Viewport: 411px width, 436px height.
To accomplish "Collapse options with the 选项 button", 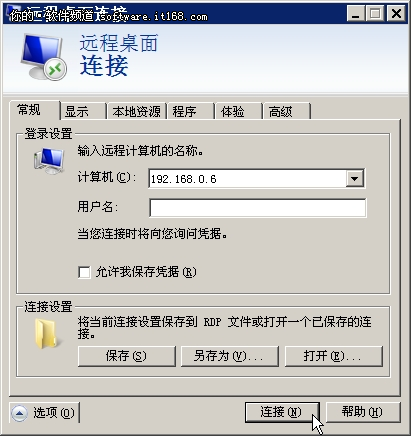I will [45, 413].
